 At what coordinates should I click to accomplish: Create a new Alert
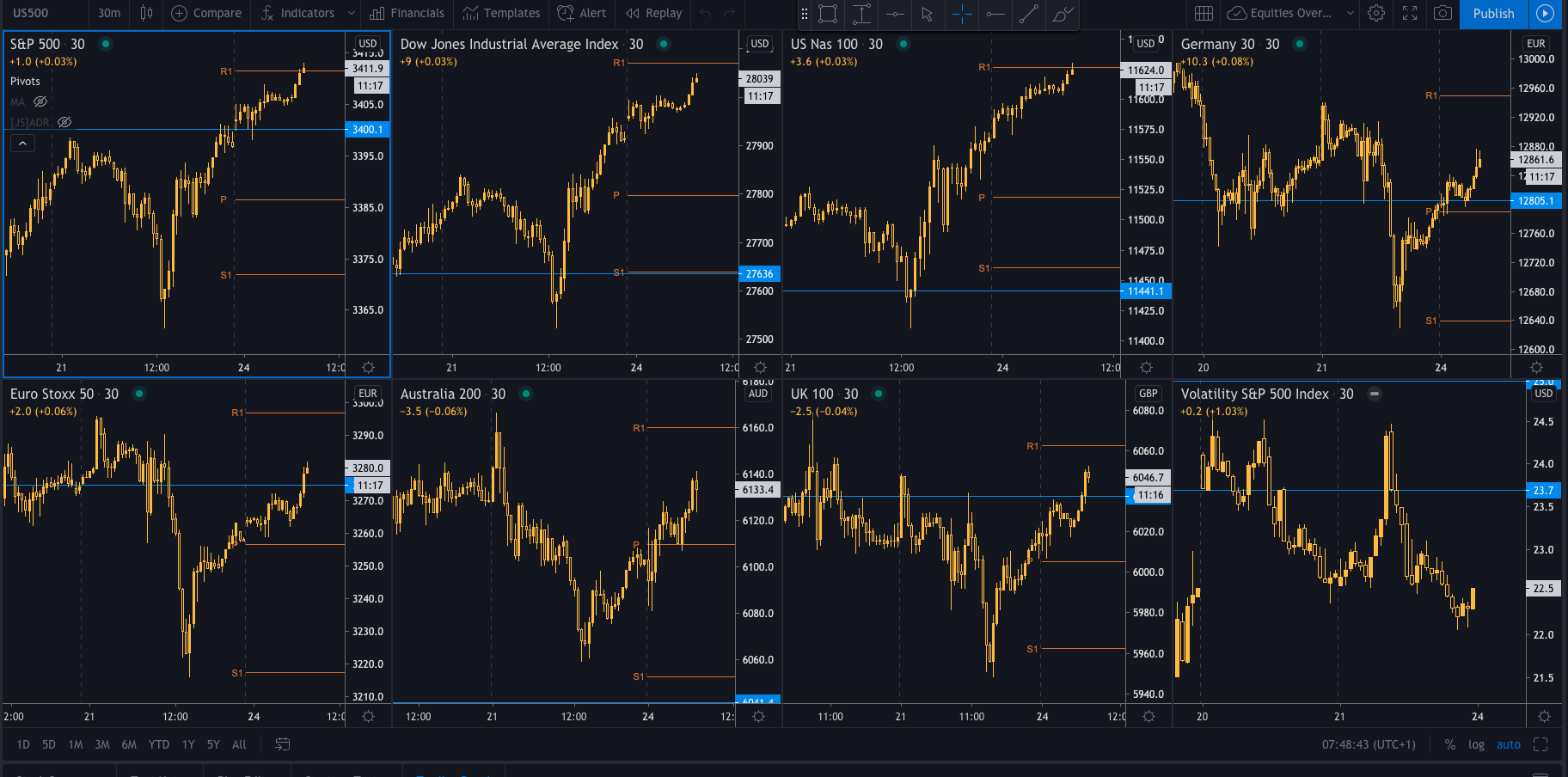pos(582,13)
